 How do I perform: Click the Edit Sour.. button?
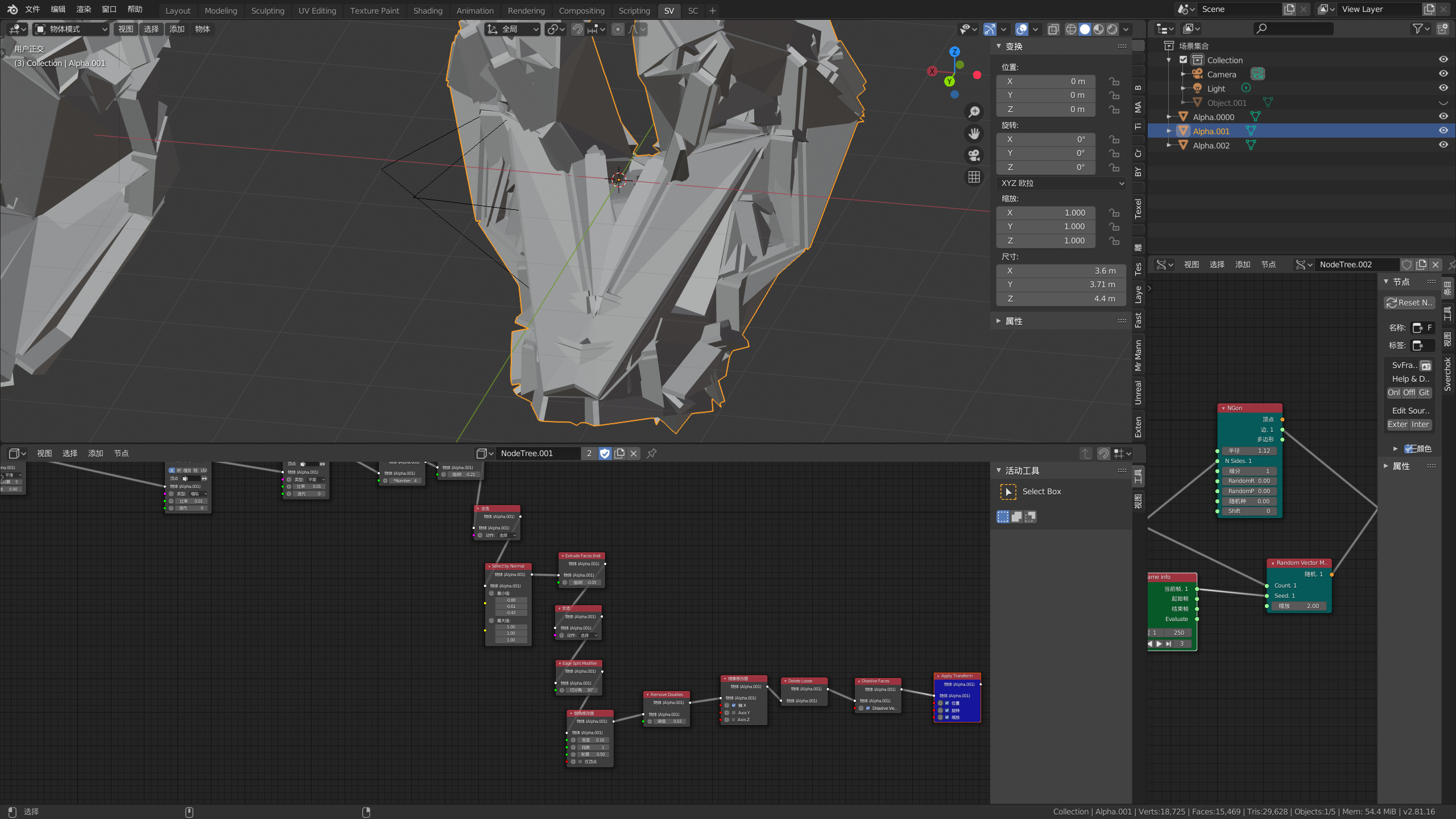1409,411
